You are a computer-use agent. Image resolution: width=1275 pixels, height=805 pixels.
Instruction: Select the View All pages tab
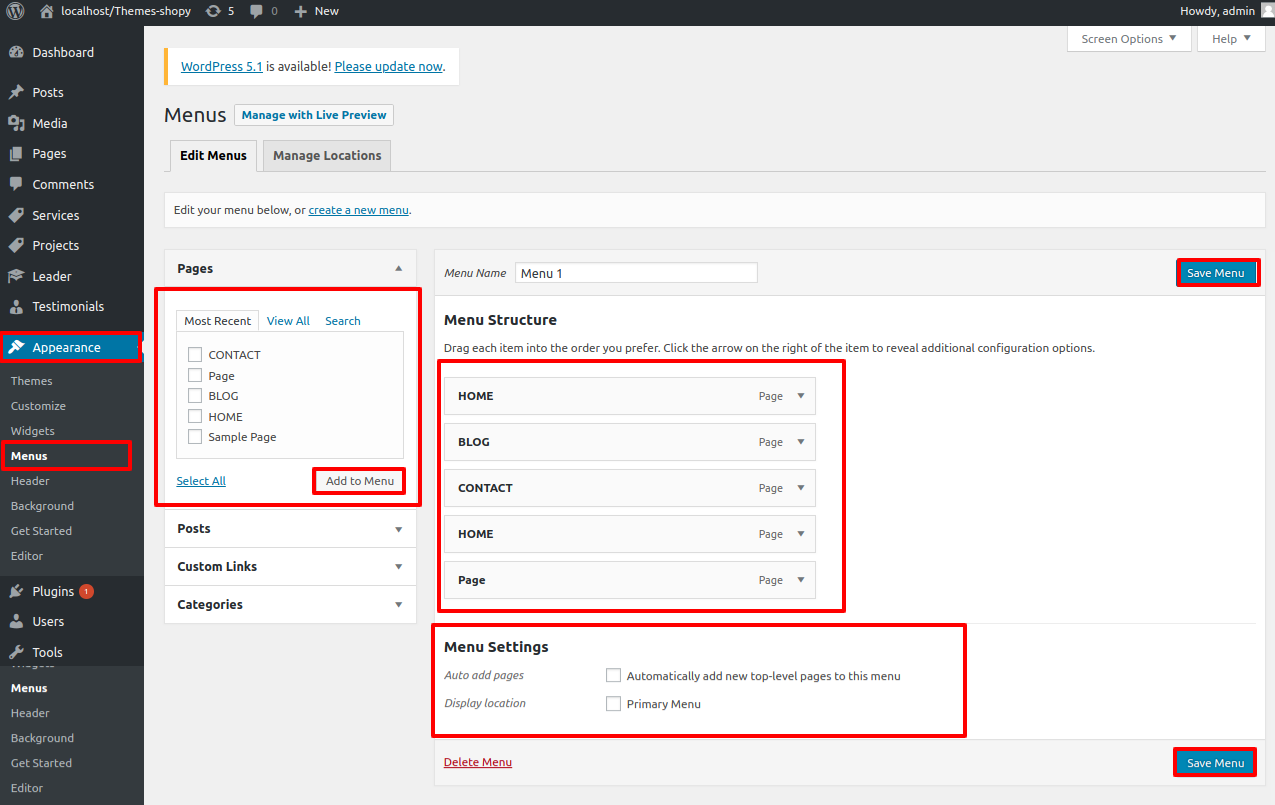click(x=288, y=321)
